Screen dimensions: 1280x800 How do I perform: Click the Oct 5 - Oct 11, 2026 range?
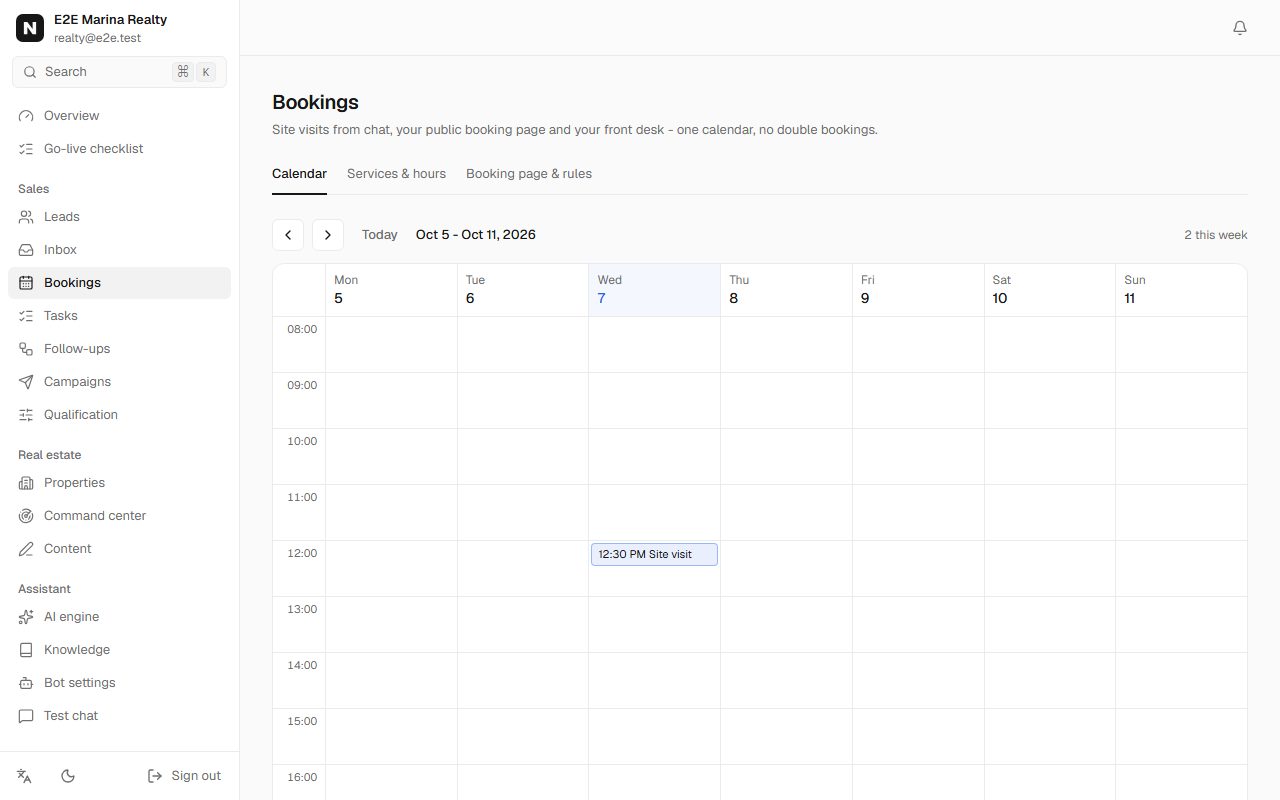[476, 235]
